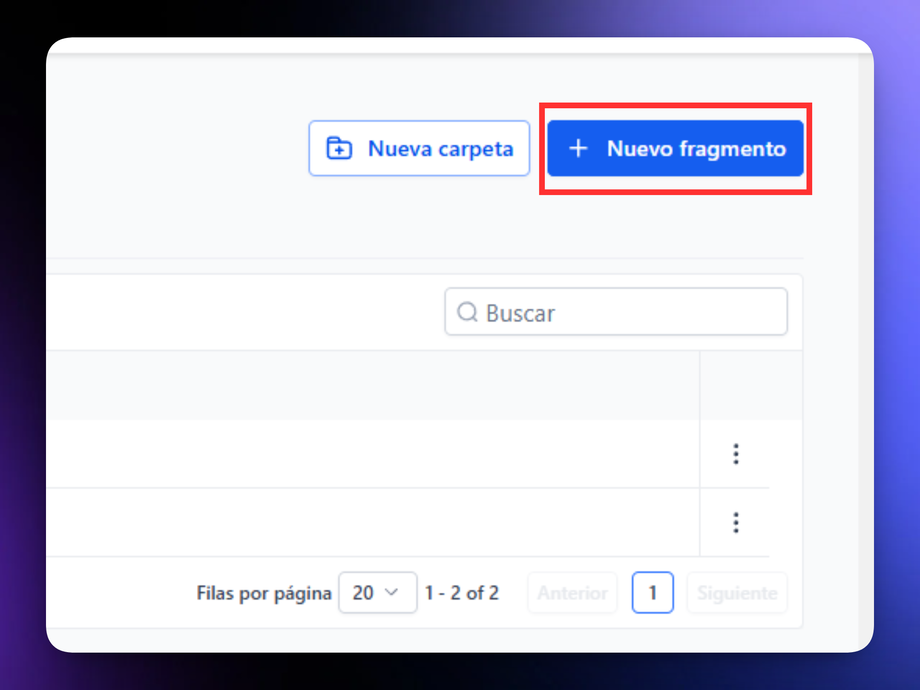Open the three-dot menu of first row
Viewport: 920px width, 690px height.
[735, 454]
